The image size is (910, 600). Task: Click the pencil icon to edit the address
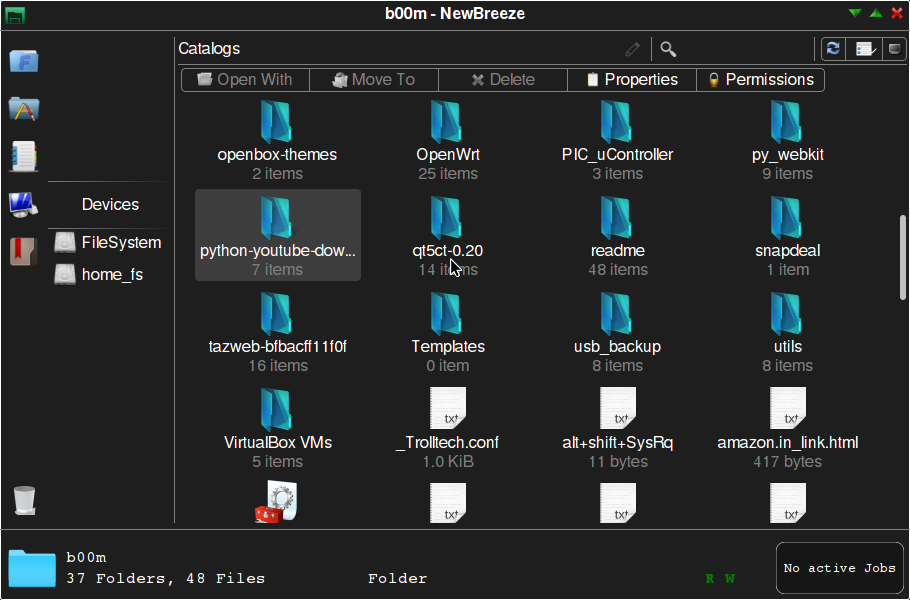coord(633,49)
